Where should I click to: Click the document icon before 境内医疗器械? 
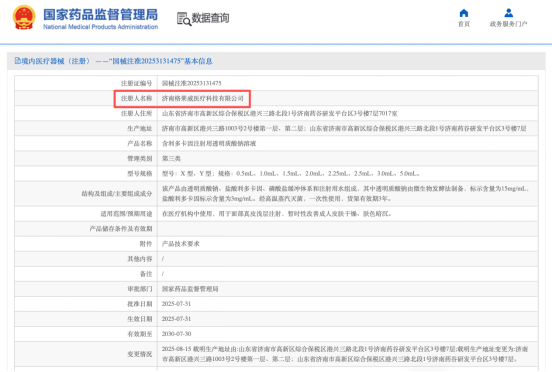pyautogui.click(x=17, y=61)
